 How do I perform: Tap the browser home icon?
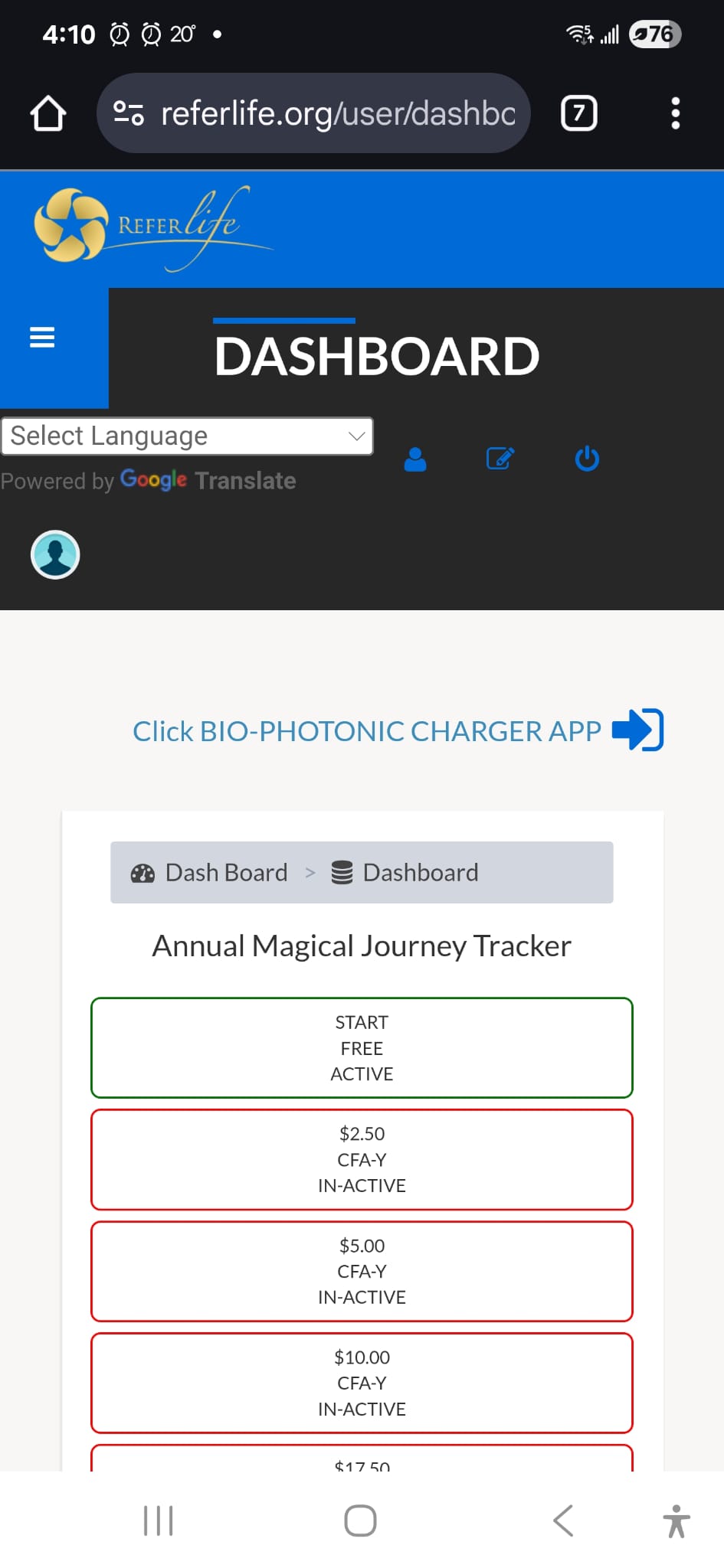(x=48, y=113)
